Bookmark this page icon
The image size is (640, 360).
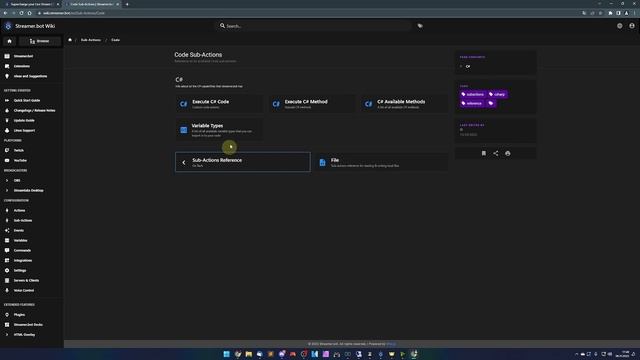[x=484, y=153]
